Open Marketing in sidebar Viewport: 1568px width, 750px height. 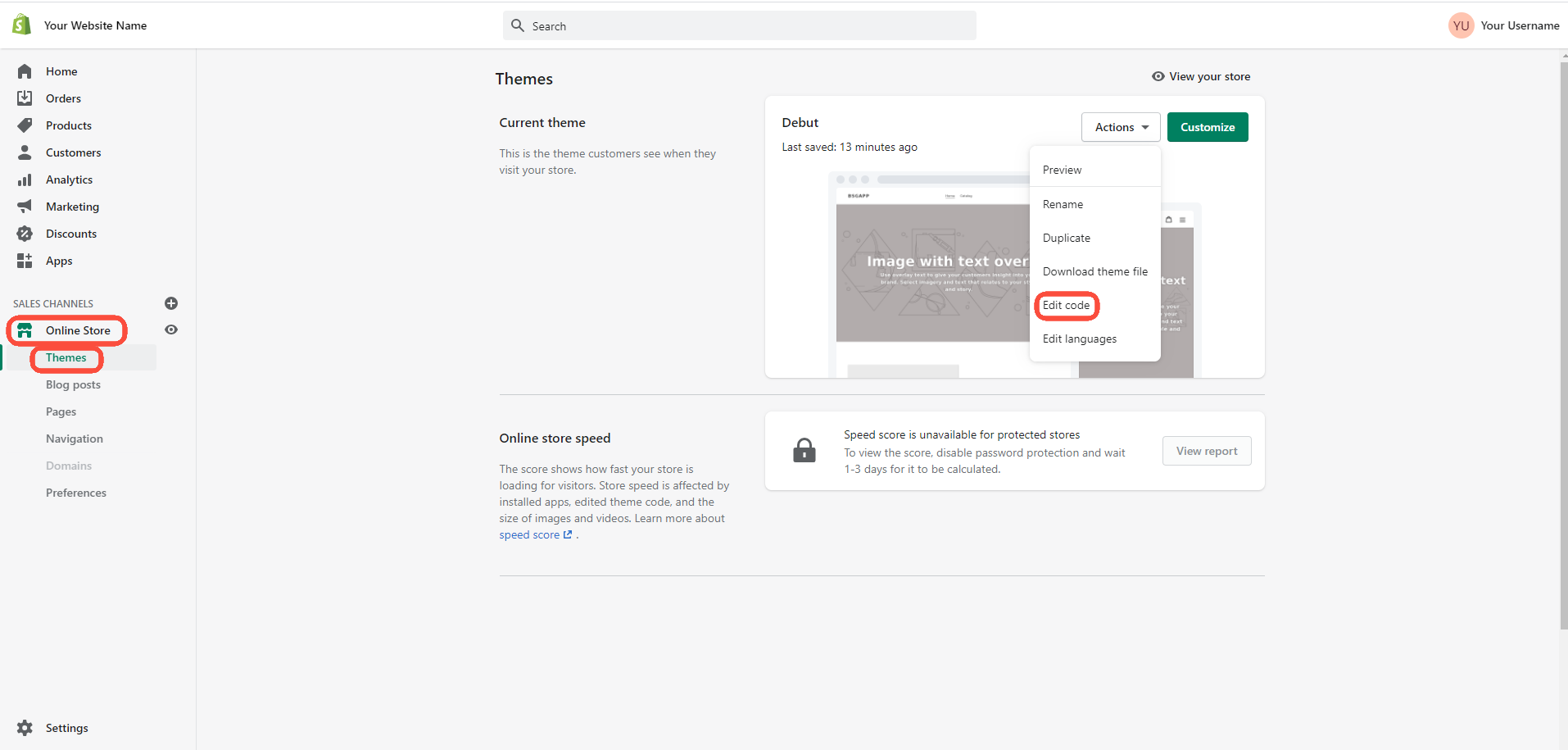(x=72, y=207)
